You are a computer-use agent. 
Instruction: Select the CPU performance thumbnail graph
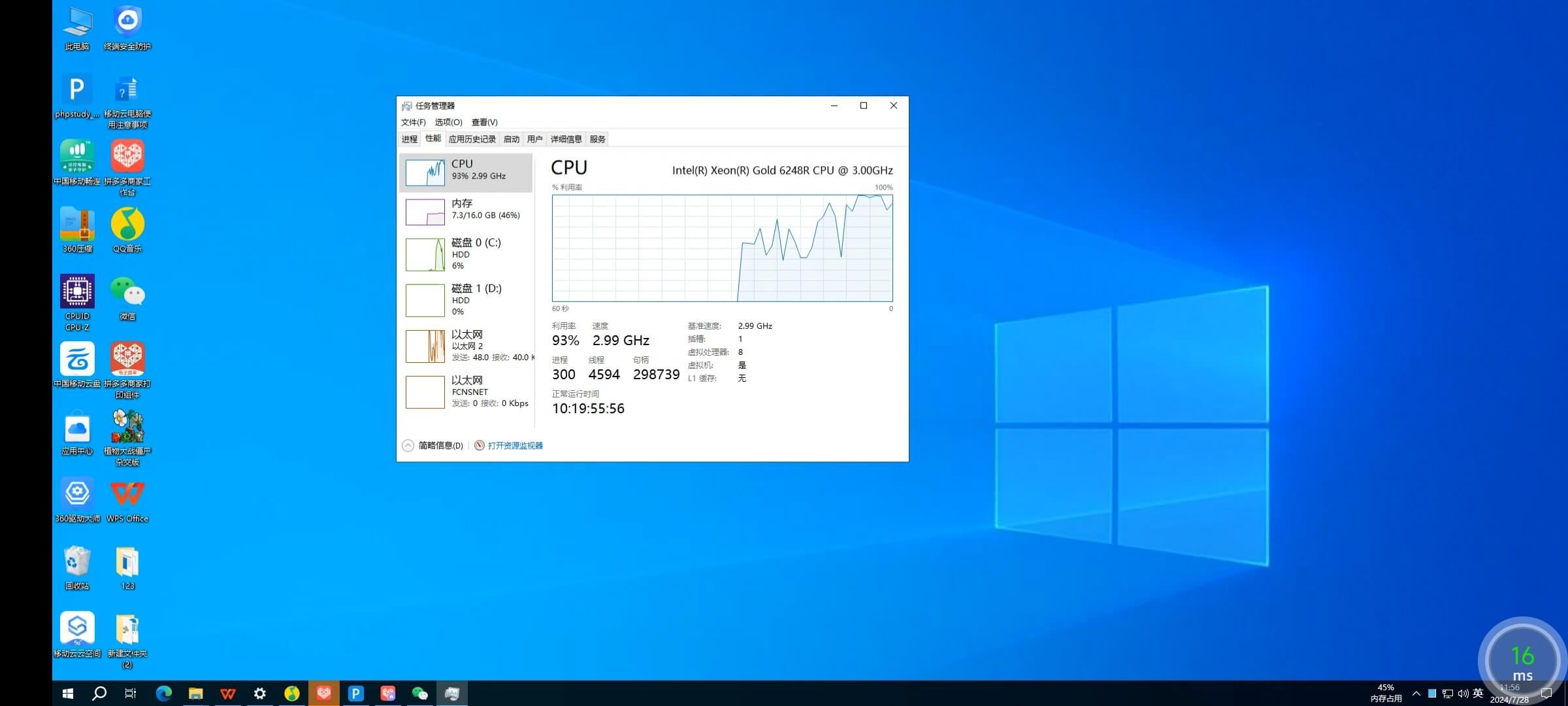click(x=425, y=173)
